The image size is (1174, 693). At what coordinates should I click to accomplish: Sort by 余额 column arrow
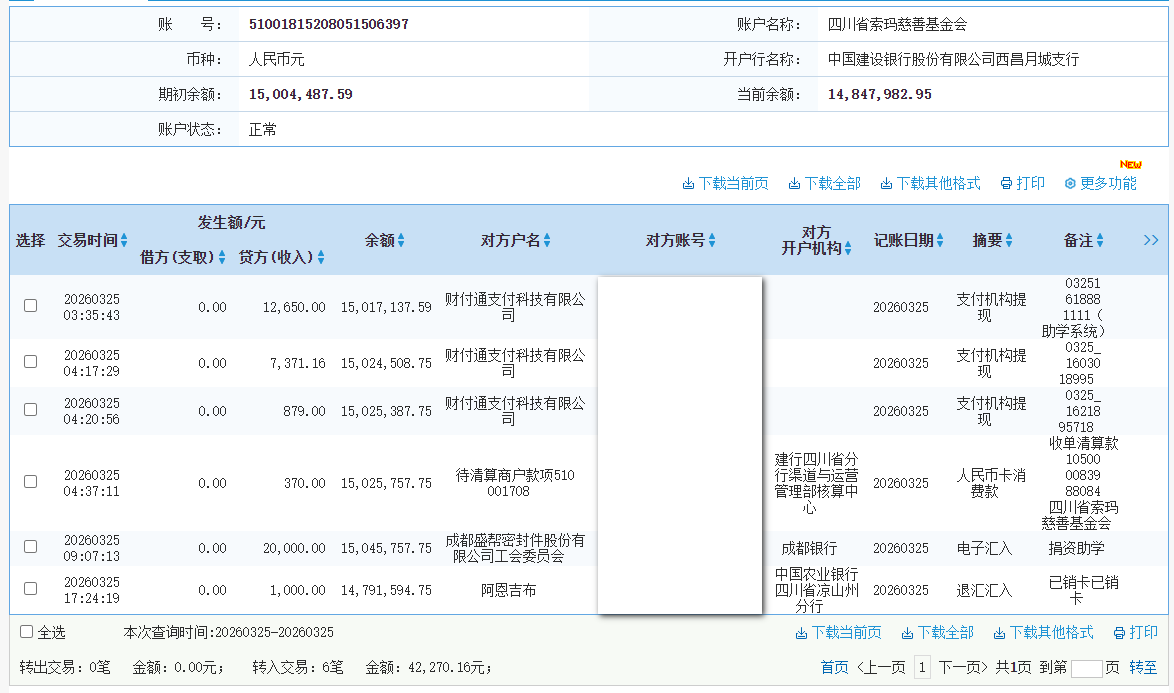click(402, 240)
